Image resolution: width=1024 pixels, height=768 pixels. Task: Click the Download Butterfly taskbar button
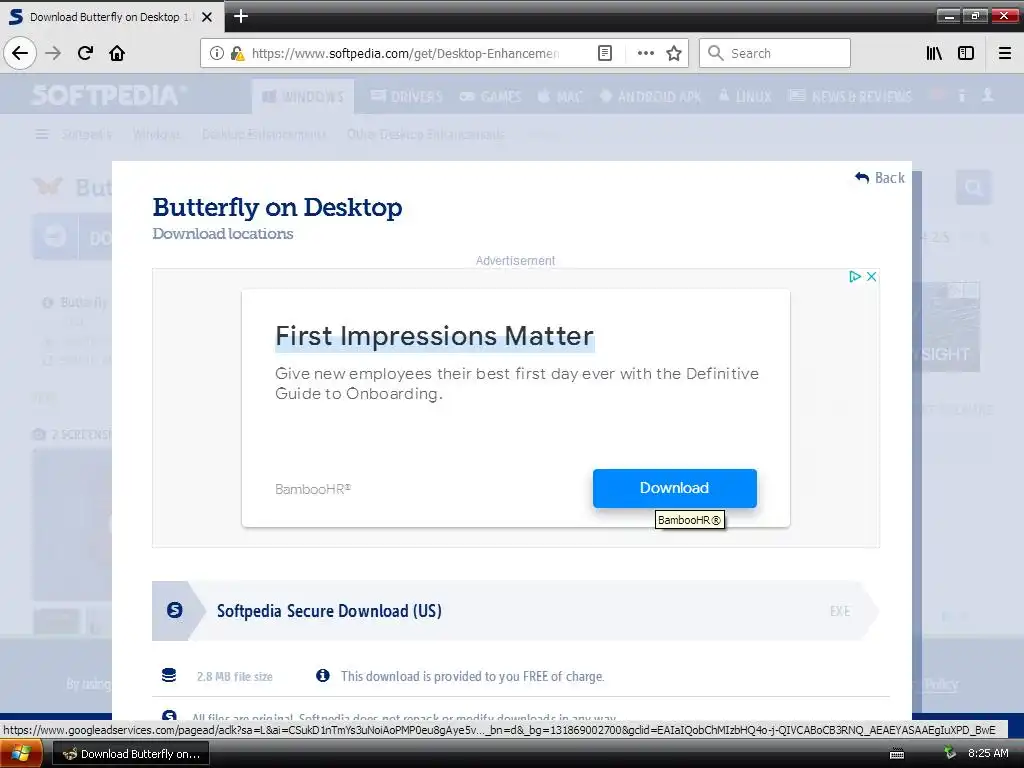tap(131, 754)
